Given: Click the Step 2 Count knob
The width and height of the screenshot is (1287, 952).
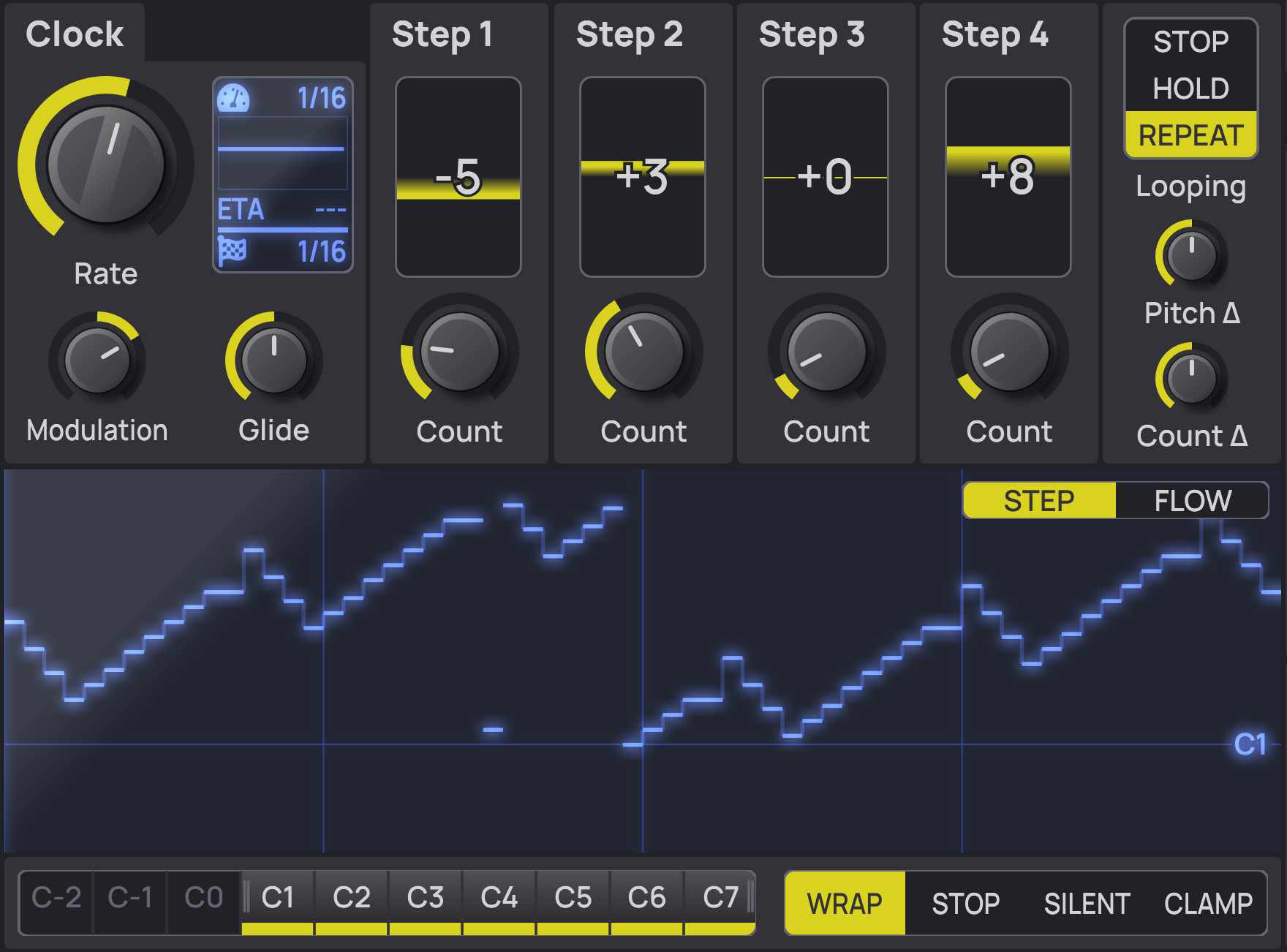Looking at the screenshot, I should tap(643, 352).
